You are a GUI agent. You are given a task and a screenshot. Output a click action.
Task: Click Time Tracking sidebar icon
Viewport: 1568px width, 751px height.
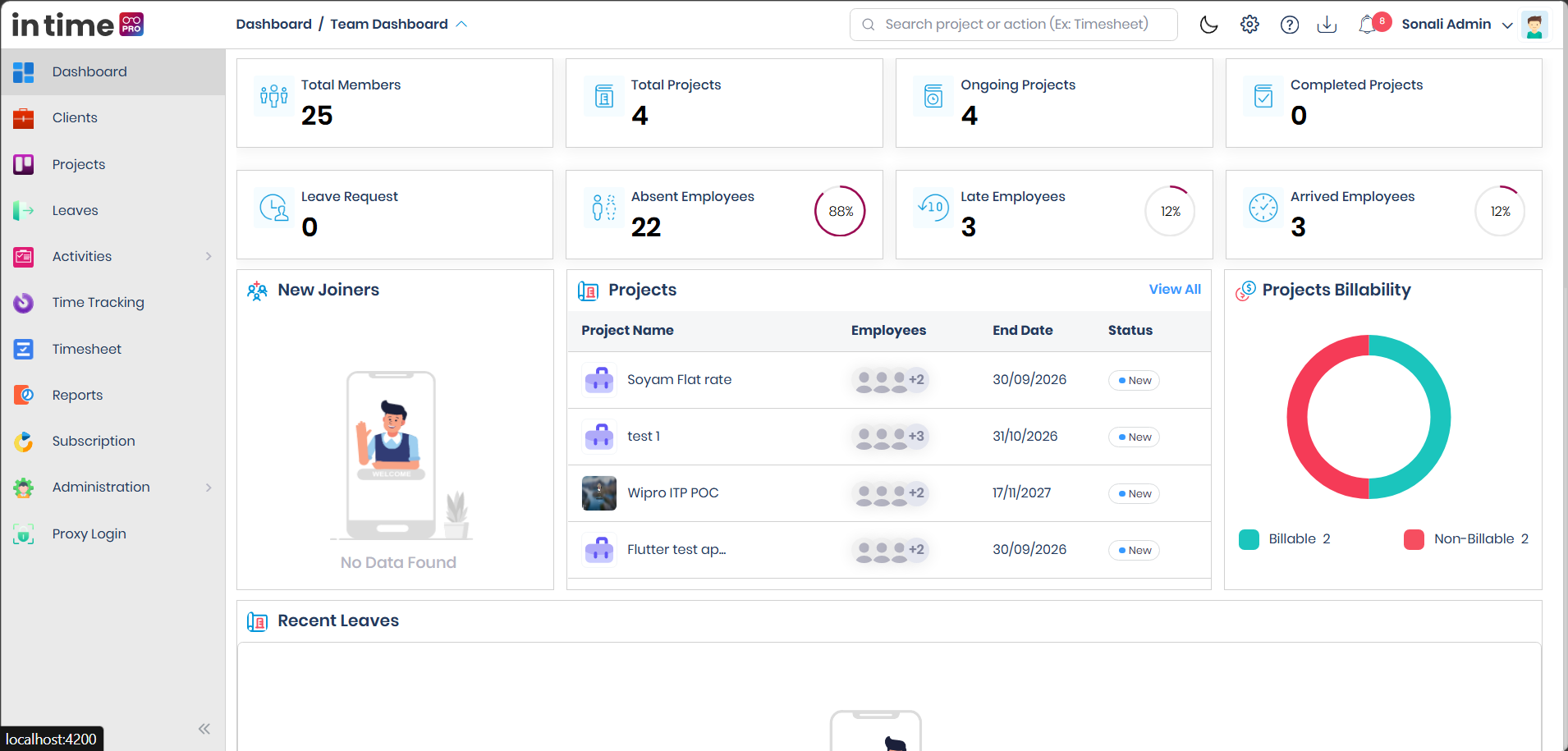pos(24,303)
